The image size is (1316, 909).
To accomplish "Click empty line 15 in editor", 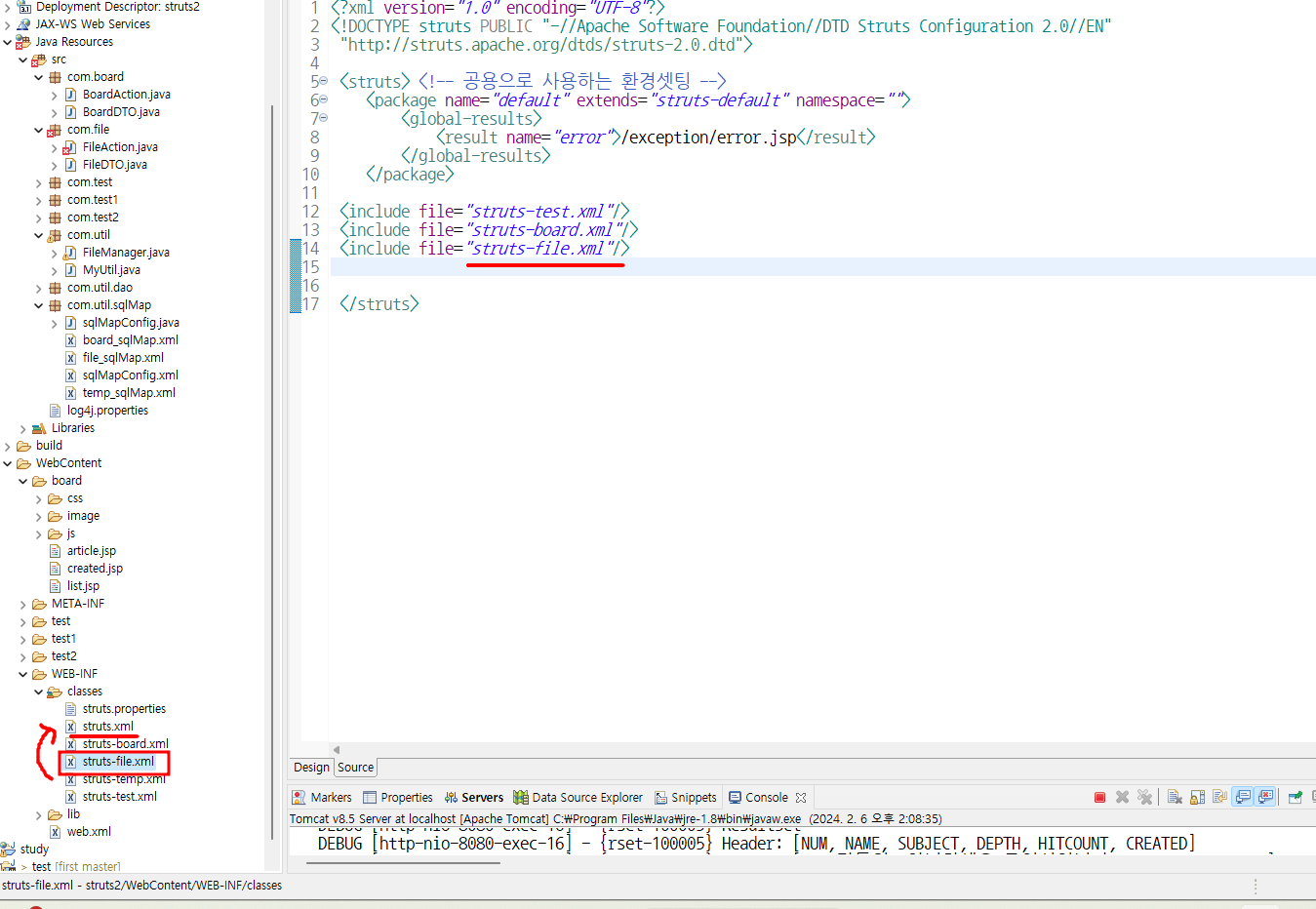I will pyautogui.click(x=822, y=267).
